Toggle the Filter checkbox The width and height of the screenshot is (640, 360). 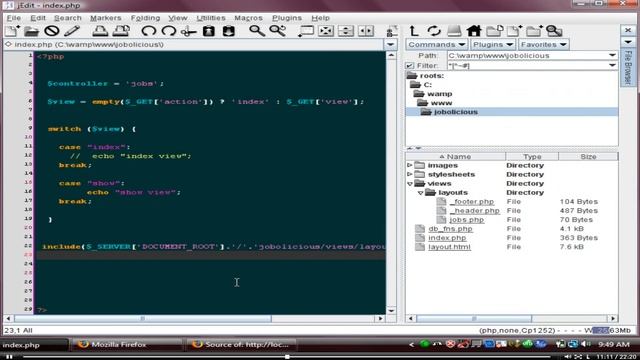click(x=410, y=65)
